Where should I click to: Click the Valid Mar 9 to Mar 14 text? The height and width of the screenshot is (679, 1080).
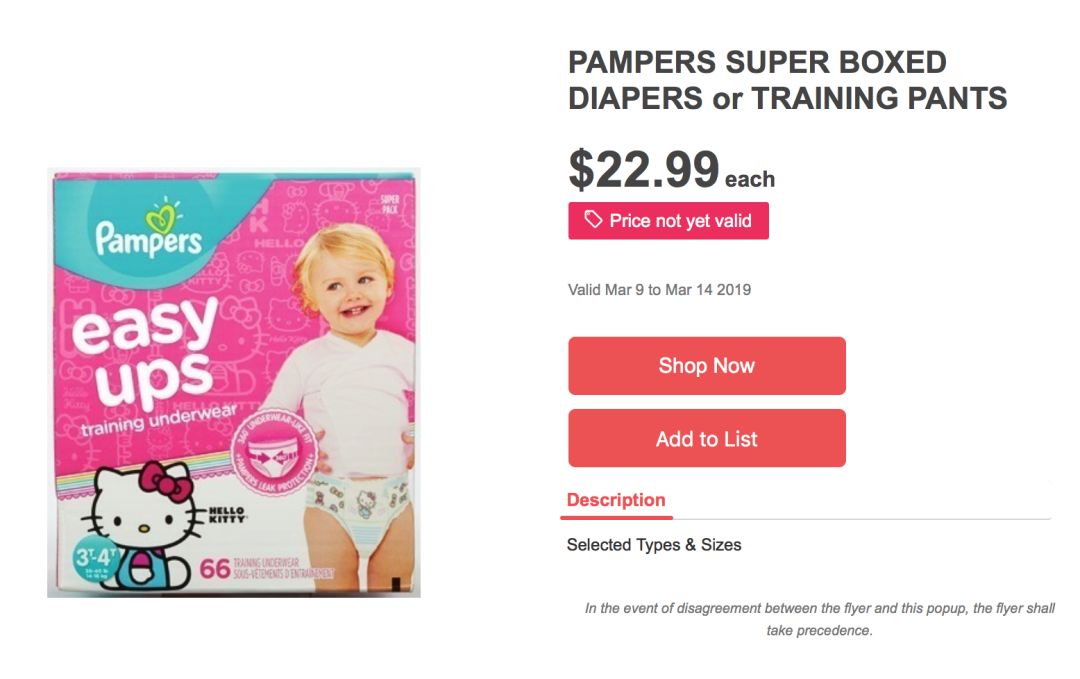coord(659,290)
